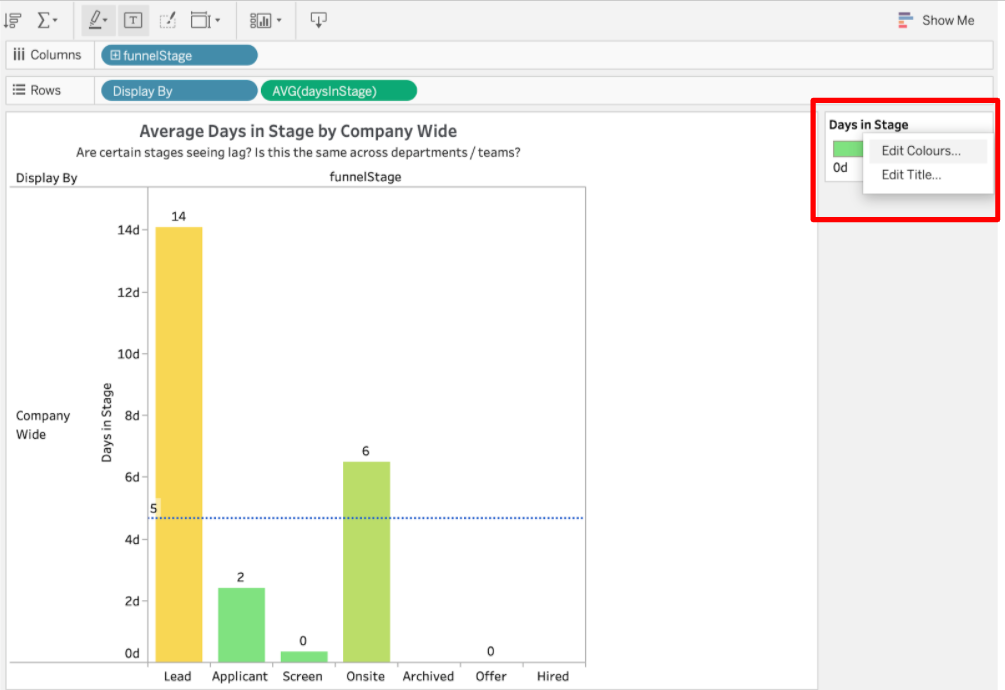1005x690 pixels.
Task: Click the Highlight pen tool icon
Action: pos(97,20)
